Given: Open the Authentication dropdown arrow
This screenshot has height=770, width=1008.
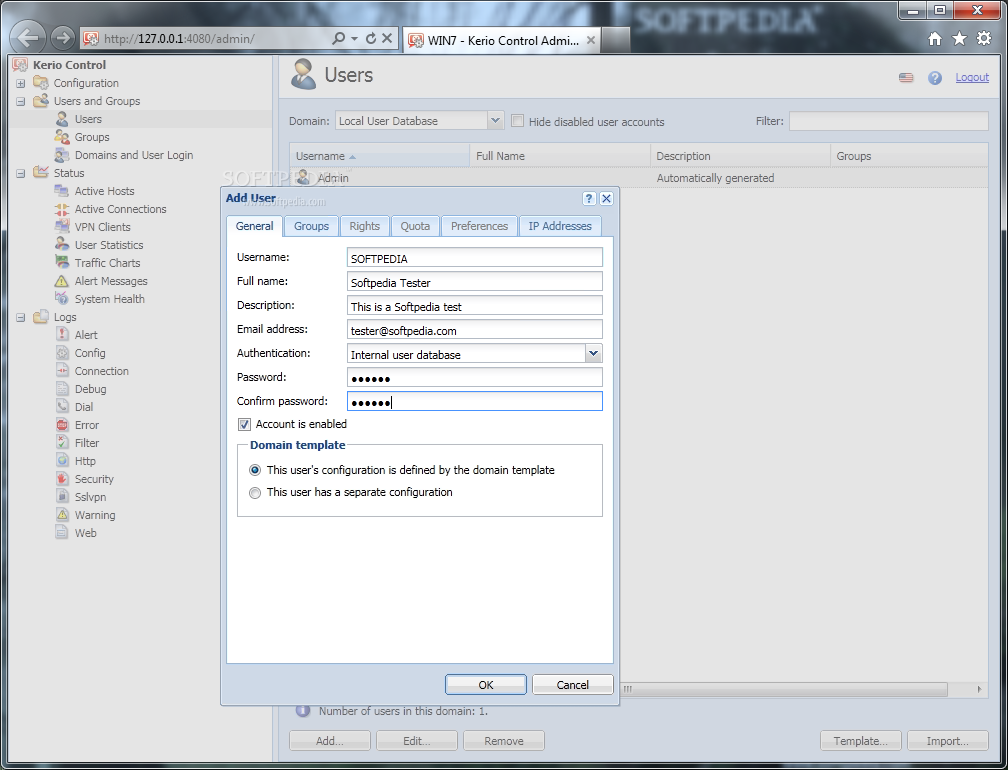Looking at the screenshot, I should [x=593, y=354].
